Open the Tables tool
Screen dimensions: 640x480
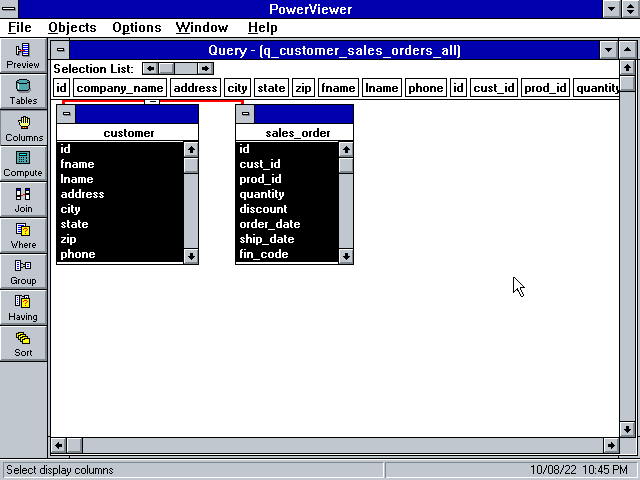[23, 92]
